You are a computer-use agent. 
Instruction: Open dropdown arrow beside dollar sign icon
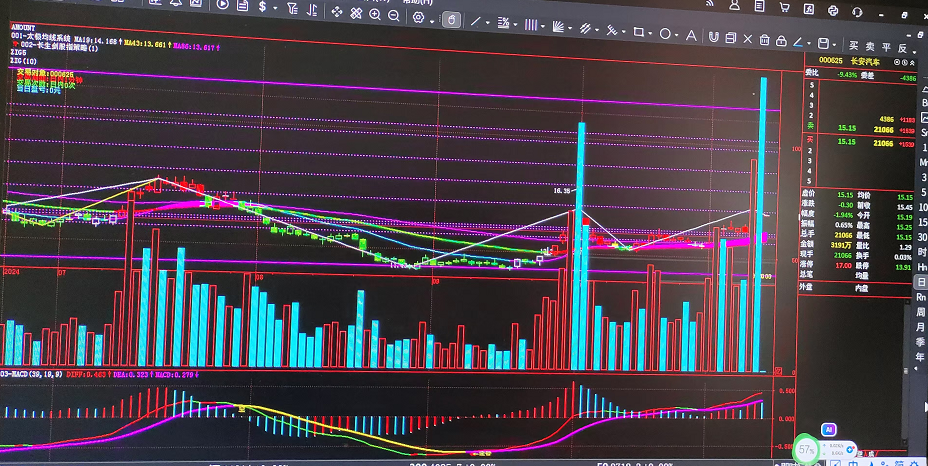pyautogui.click(x=275, y=9)
